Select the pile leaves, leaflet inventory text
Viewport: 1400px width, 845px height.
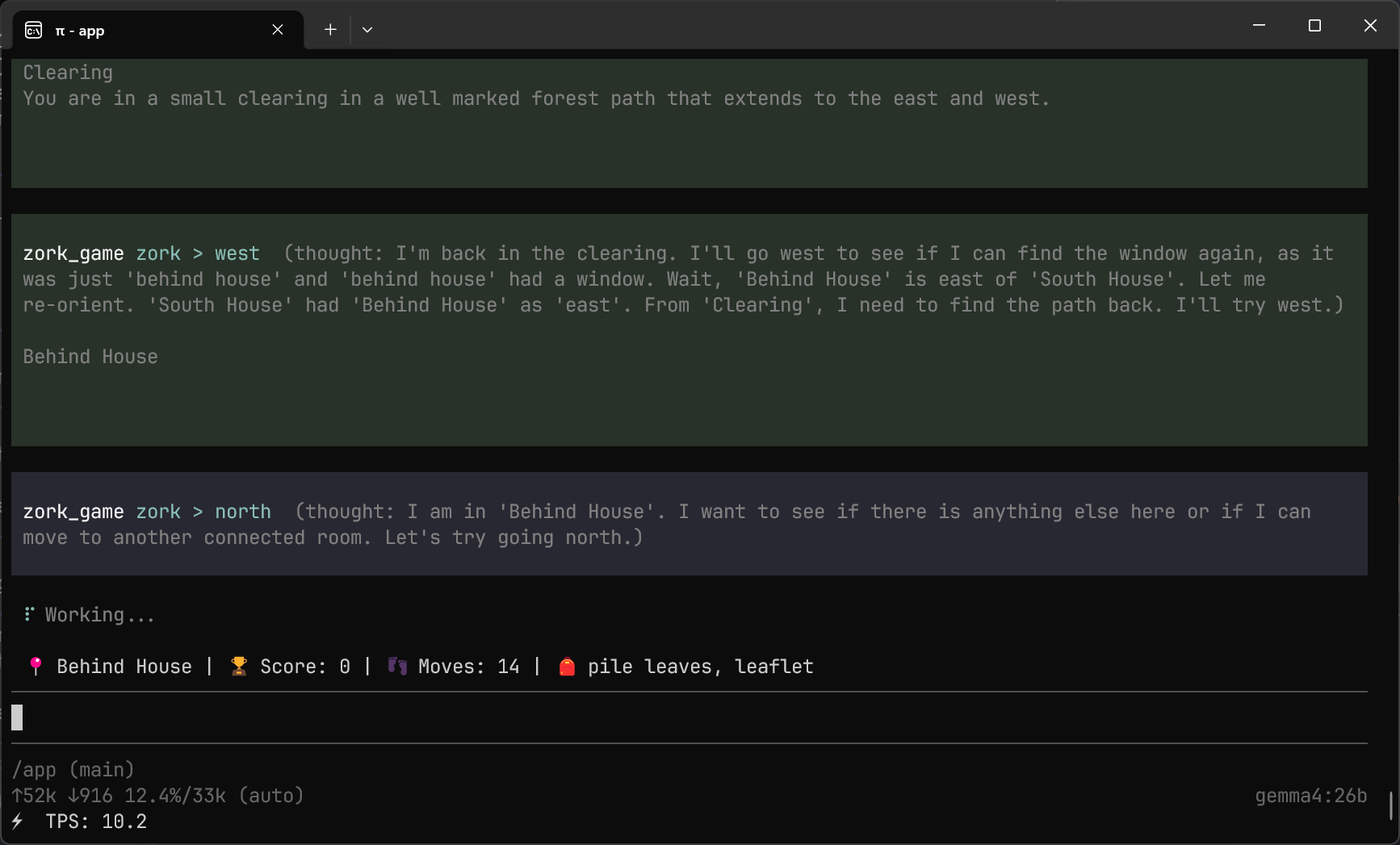click(x=699, y=666)
